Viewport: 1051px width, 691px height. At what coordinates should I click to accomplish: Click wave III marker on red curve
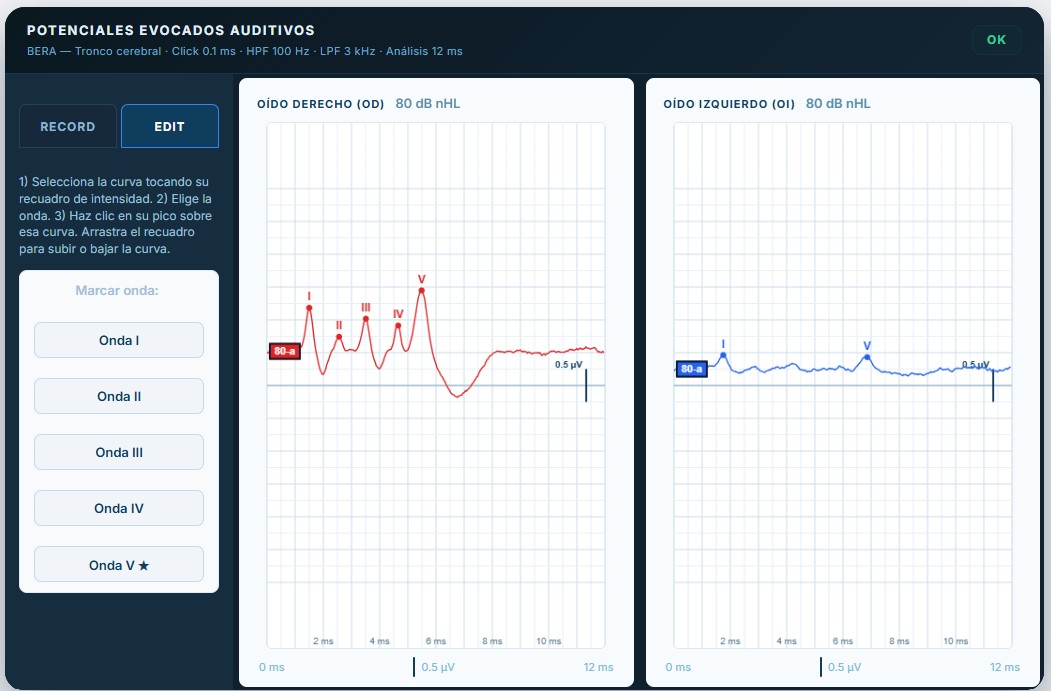(x=366, y=319)
